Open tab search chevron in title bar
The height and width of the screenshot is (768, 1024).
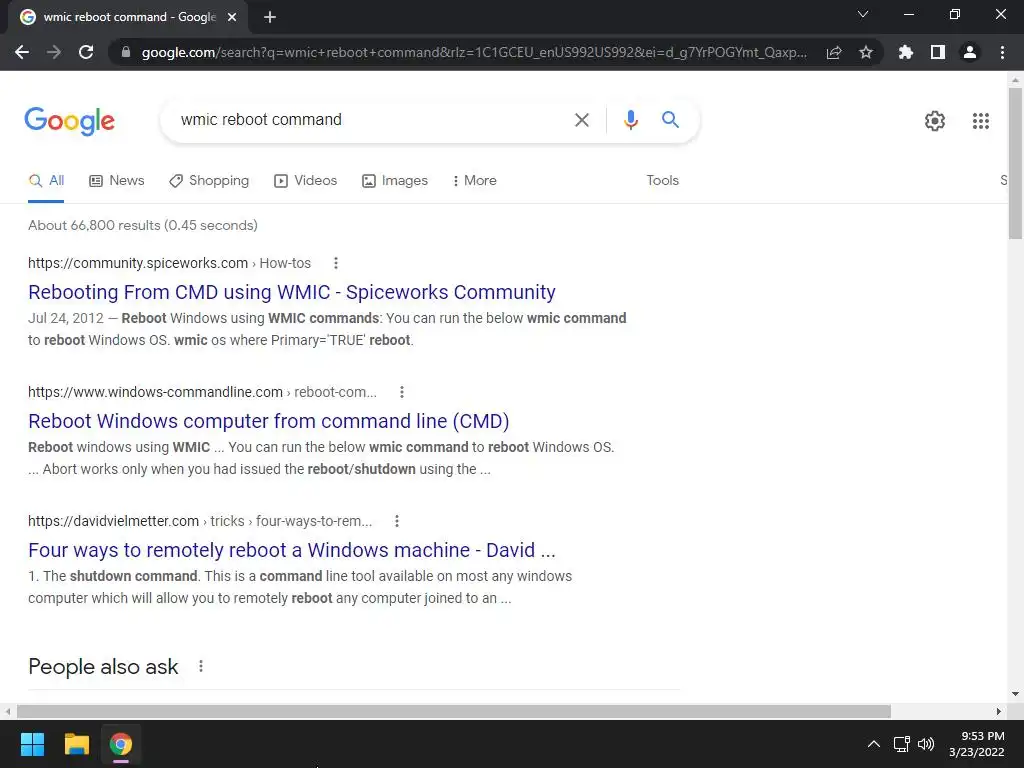pos(863,14)
